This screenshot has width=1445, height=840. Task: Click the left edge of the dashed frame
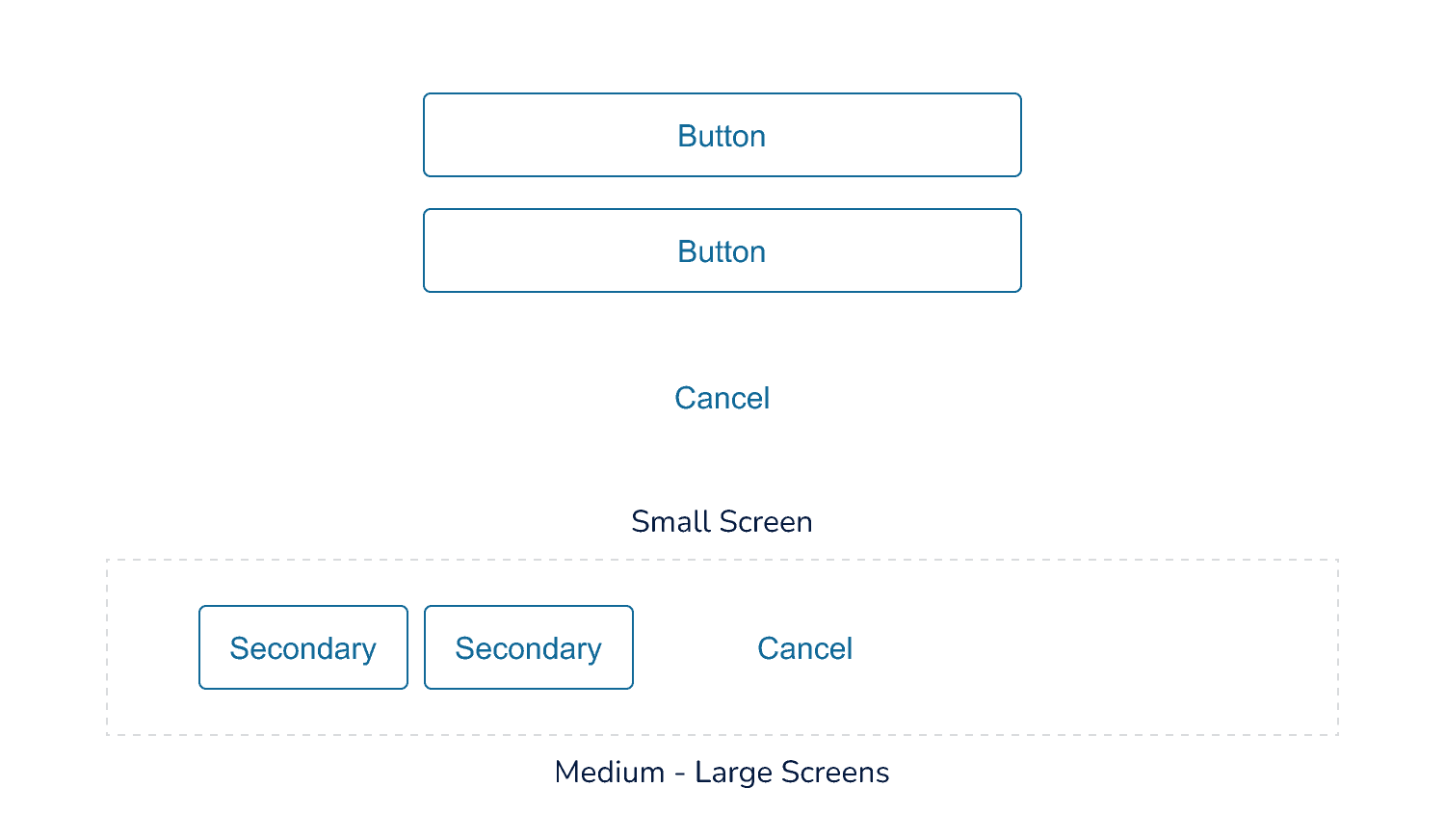[106, 647]
